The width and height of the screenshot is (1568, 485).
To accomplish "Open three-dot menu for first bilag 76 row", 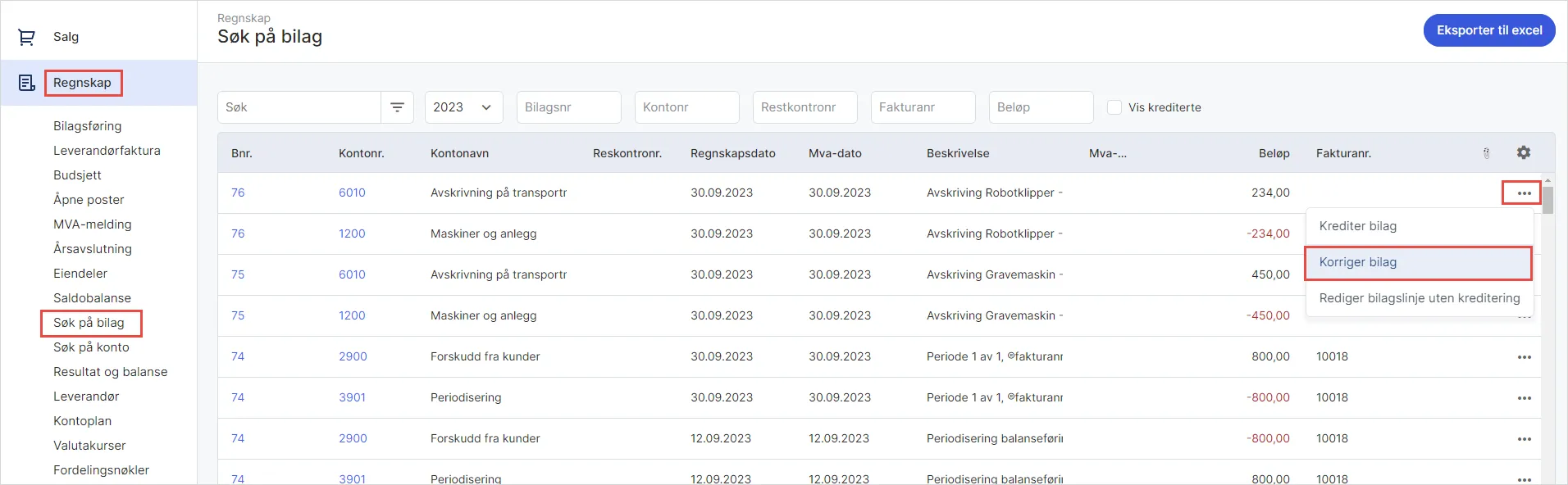I will point(1524,193).
